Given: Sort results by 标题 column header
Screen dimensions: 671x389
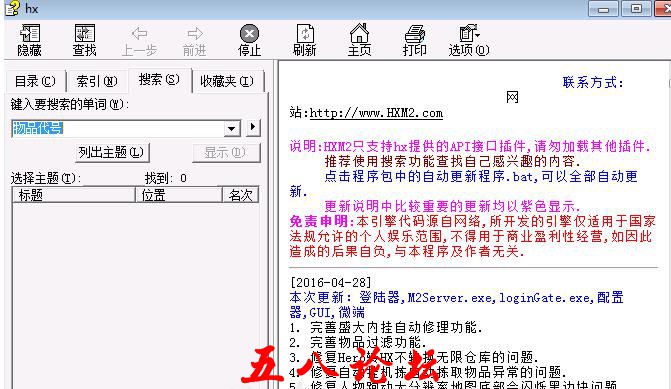Looking at the screenshot, I should tap(74, 195).
